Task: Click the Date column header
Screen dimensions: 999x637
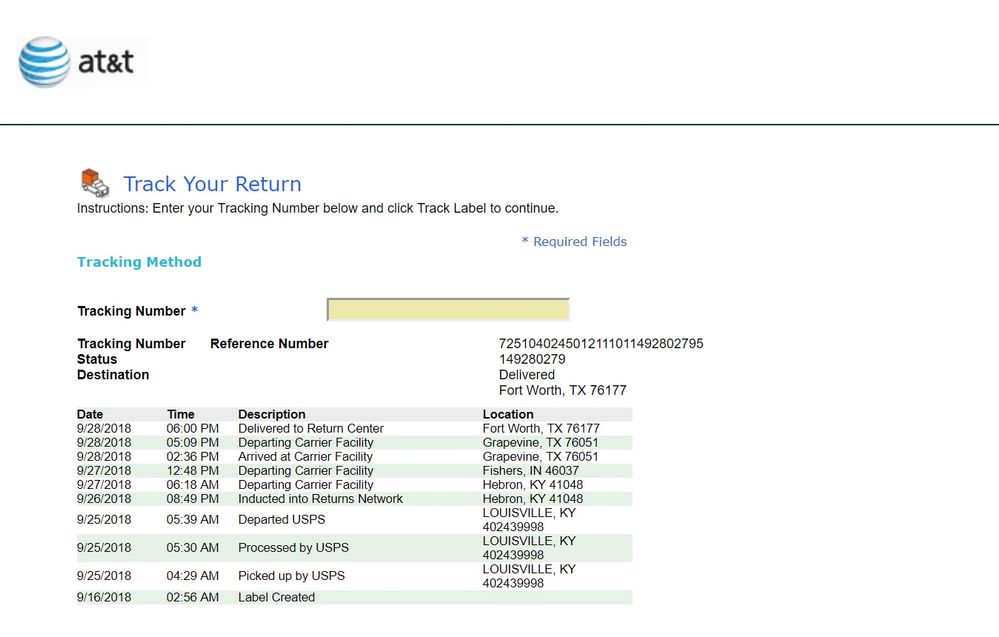Action: click(x=90, y=414)
